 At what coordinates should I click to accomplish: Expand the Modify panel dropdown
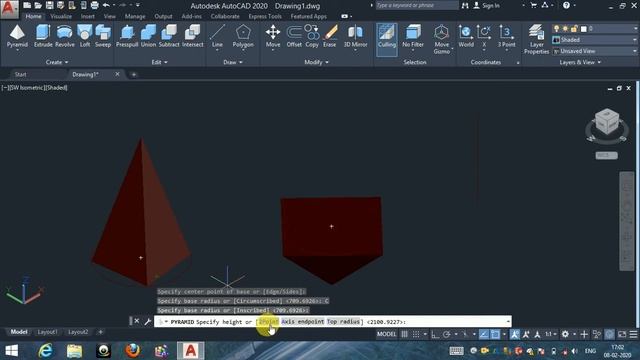click(316, 62)
